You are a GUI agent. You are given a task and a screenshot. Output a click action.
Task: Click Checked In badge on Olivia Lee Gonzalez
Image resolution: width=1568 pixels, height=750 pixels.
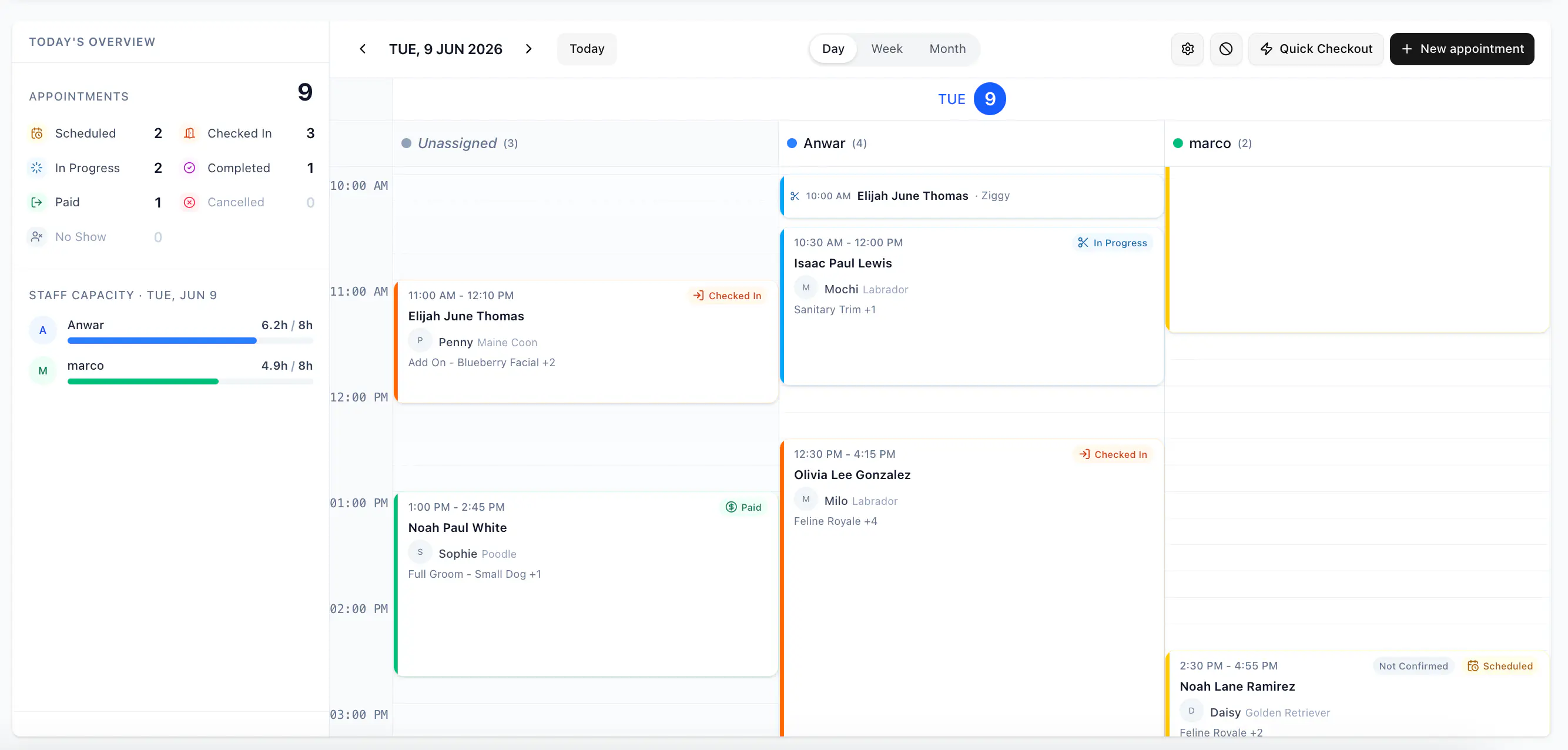click(x=1113, y=455)
